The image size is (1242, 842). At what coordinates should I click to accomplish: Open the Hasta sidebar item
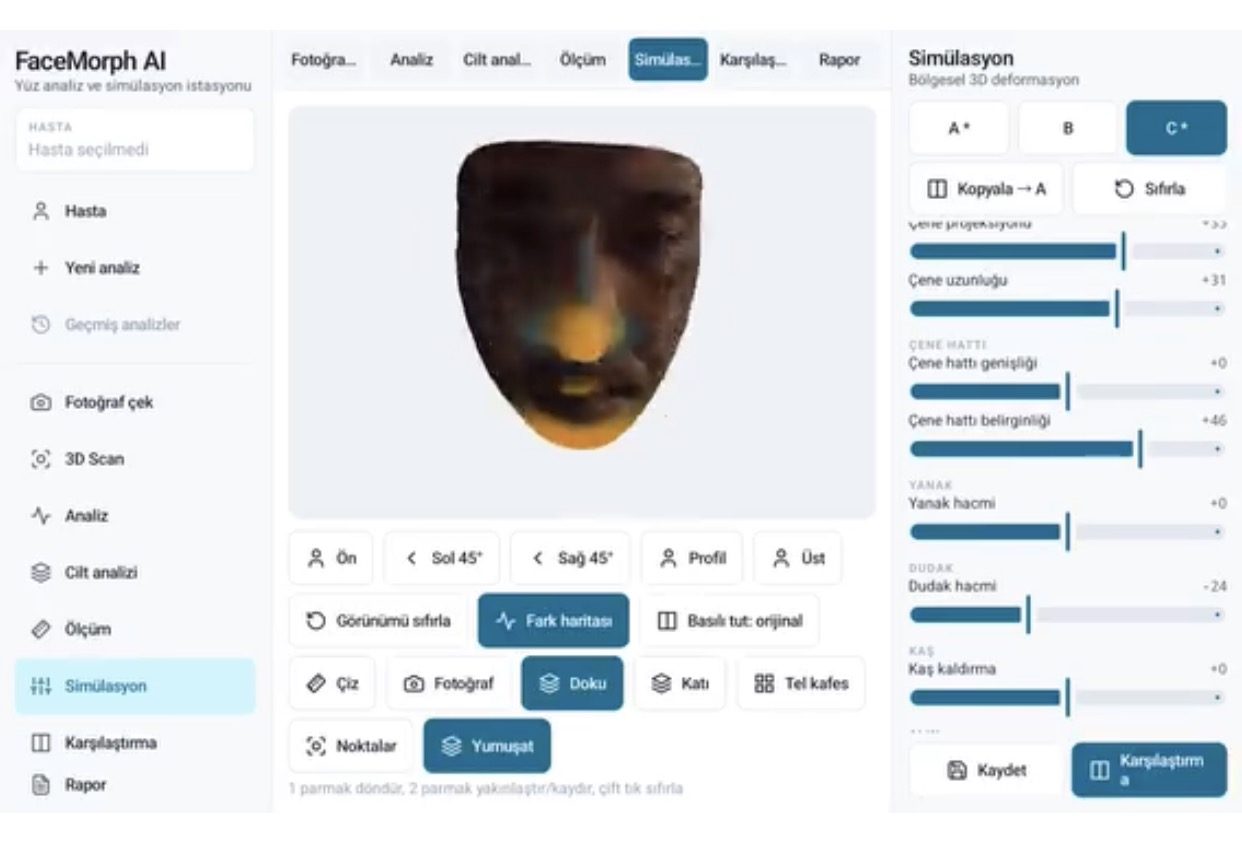coord(135,212)
